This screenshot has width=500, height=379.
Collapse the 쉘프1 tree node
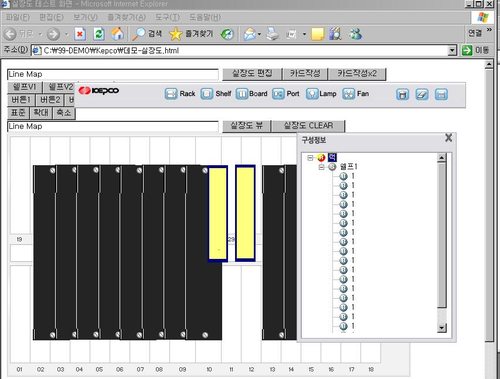[x=321, y=167]
